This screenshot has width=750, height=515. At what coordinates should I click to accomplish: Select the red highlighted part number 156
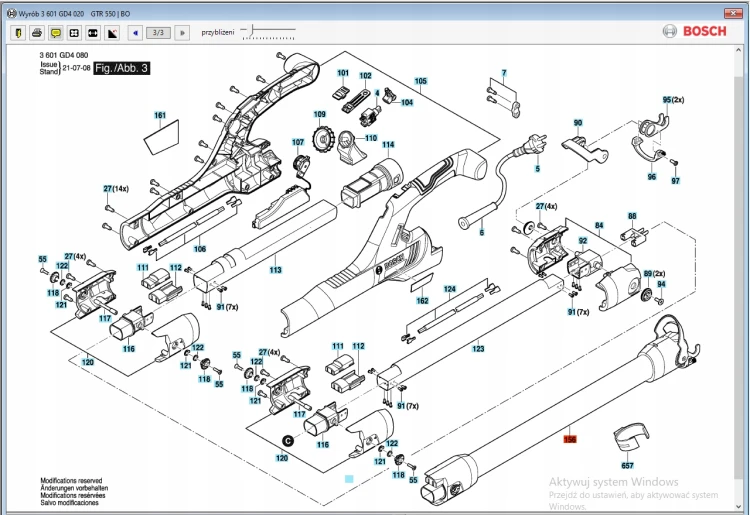570,439
